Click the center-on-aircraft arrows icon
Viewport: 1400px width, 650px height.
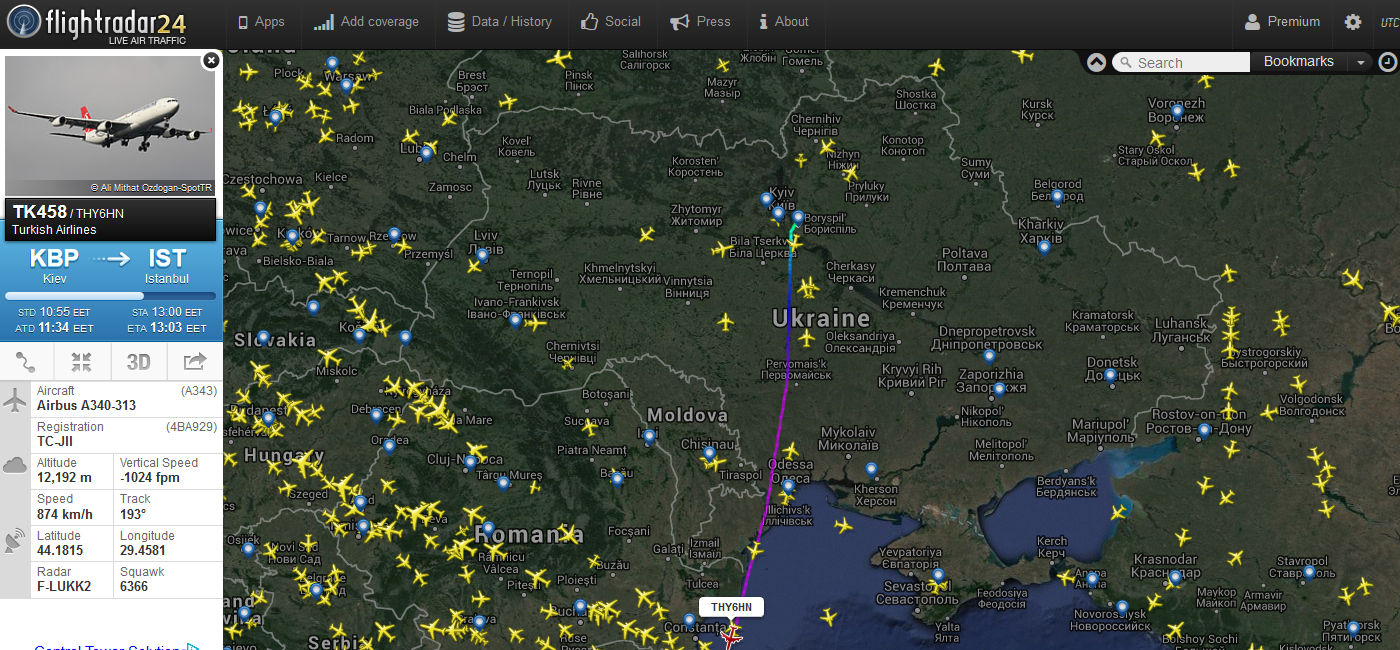(82, 362)
